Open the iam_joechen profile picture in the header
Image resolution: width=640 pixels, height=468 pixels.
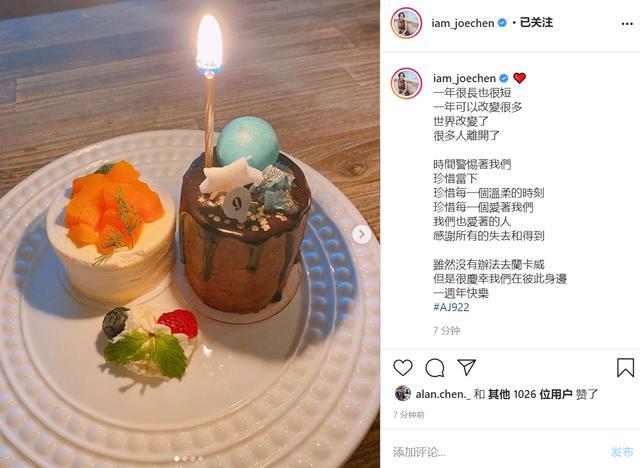tap(406, 23)
